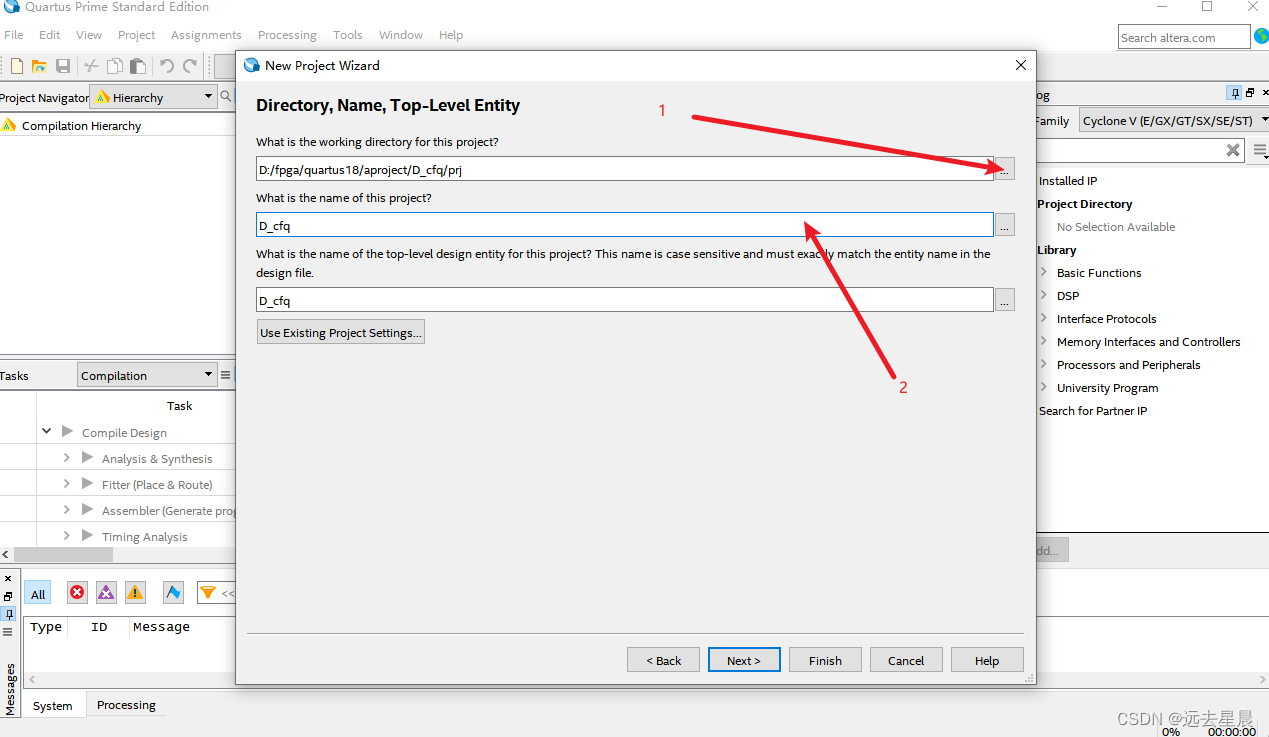This screenshot has width=1269, height=737.
Task: Toggle the blue flag messages filter
Action: (x=174, y=593)
